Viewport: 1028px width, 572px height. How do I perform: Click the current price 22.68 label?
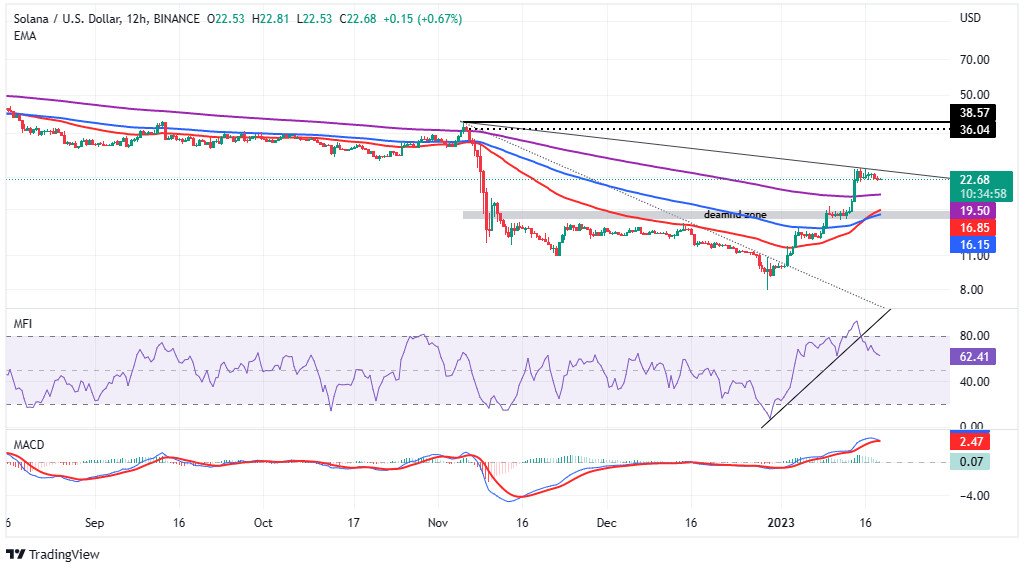click(x=974, y=179)
